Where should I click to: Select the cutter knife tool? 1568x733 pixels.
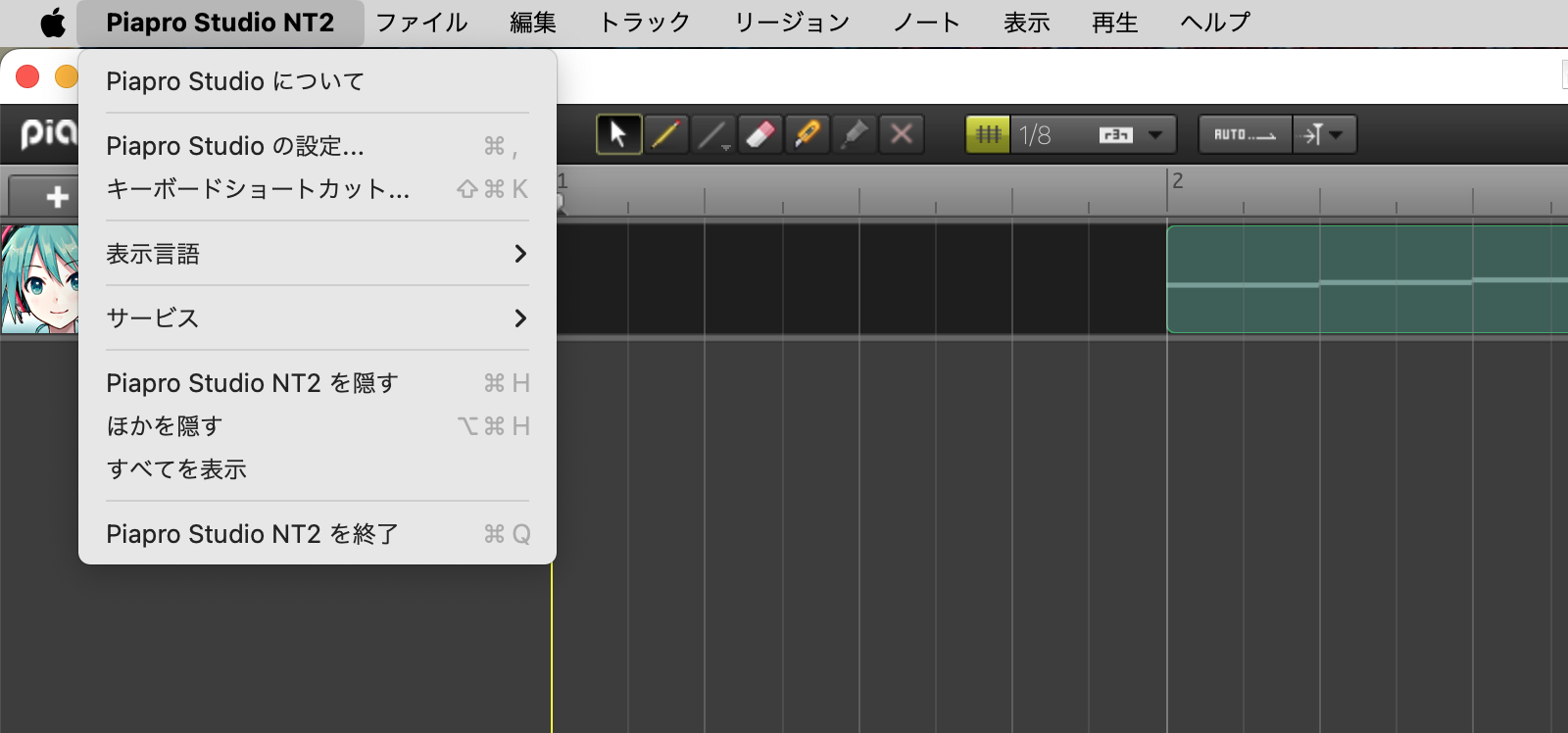[808, 134]
